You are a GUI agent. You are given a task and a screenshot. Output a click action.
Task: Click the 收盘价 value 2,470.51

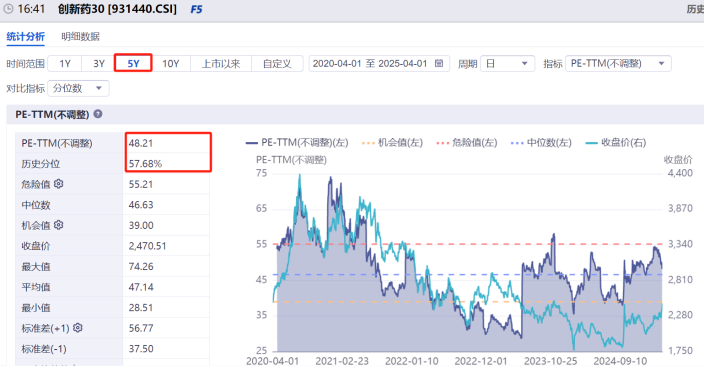[147, 246]
